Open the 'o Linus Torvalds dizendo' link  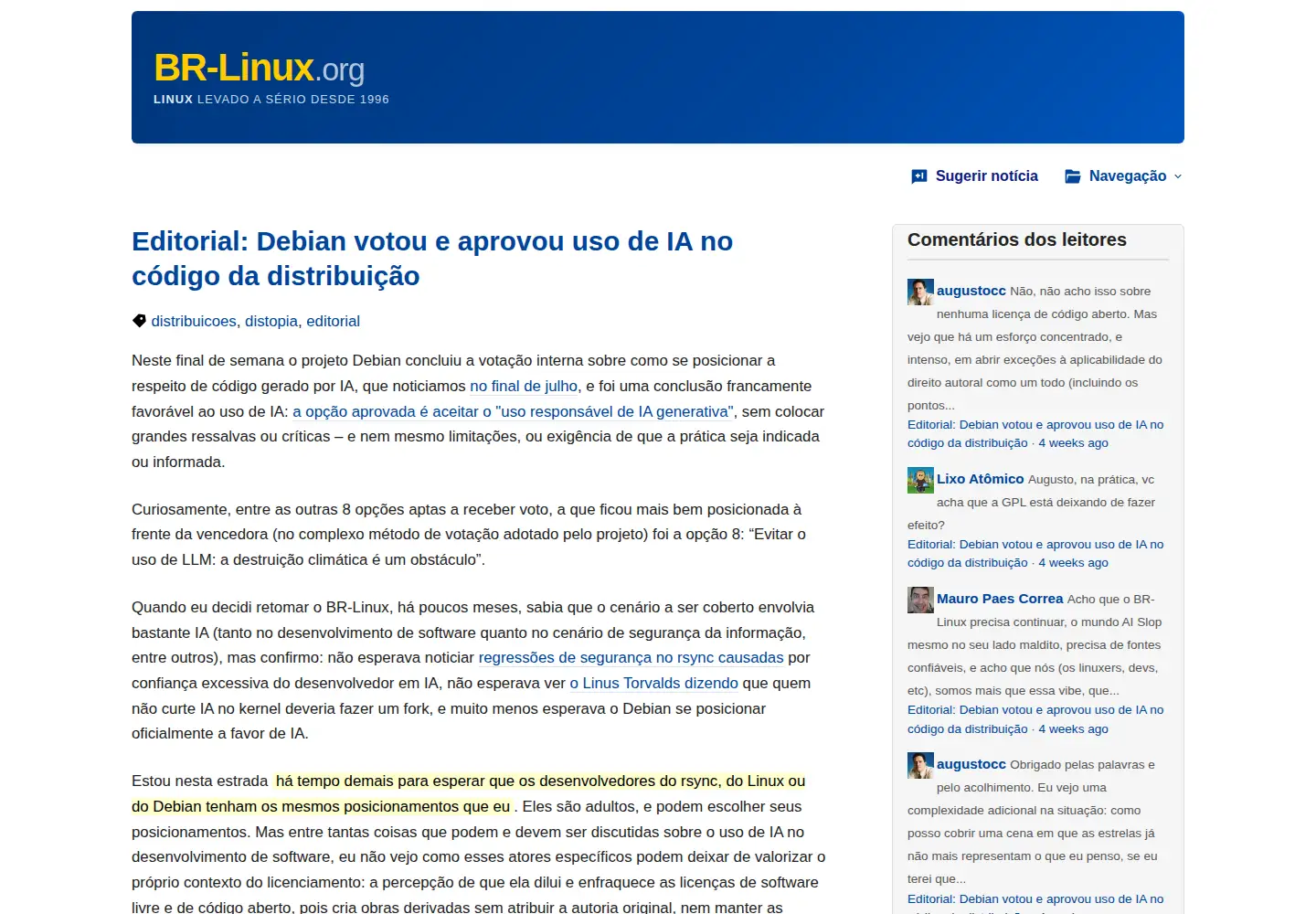tap(653, 683)
